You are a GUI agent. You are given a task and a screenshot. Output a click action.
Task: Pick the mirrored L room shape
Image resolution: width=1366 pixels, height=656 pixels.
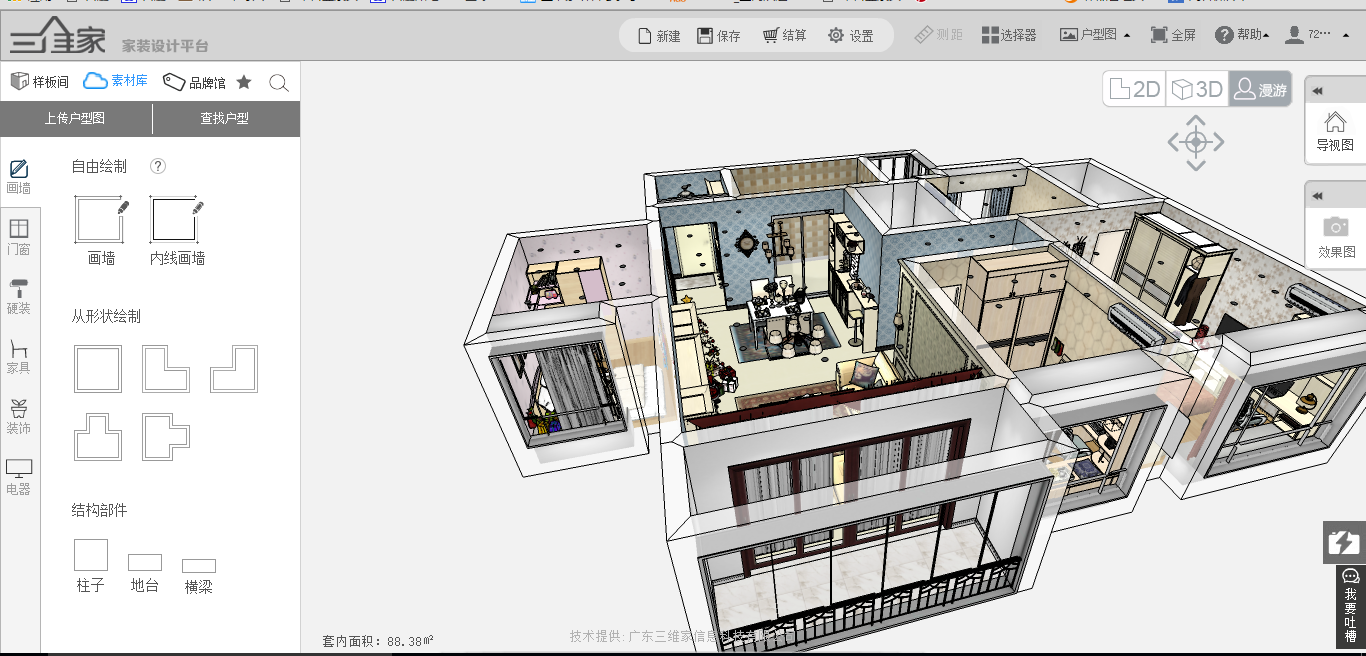(234, 369)
